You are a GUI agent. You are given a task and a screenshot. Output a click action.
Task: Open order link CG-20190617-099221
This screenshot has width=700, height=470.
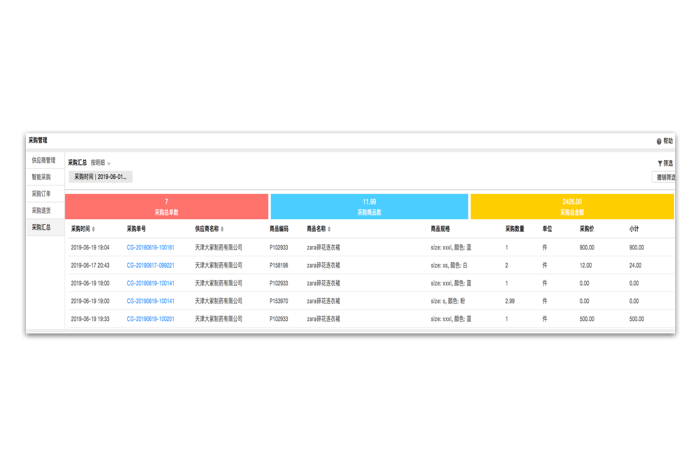pos(150,265)
